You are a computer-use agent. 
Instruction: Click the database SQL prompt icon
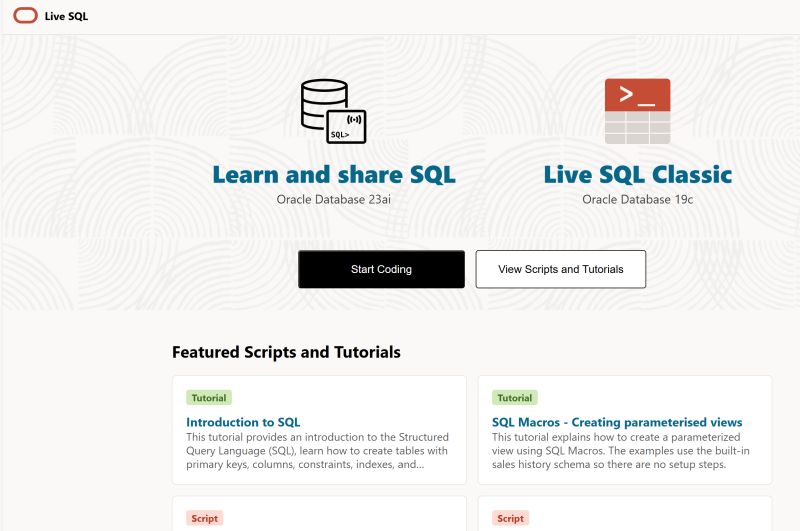333,111
